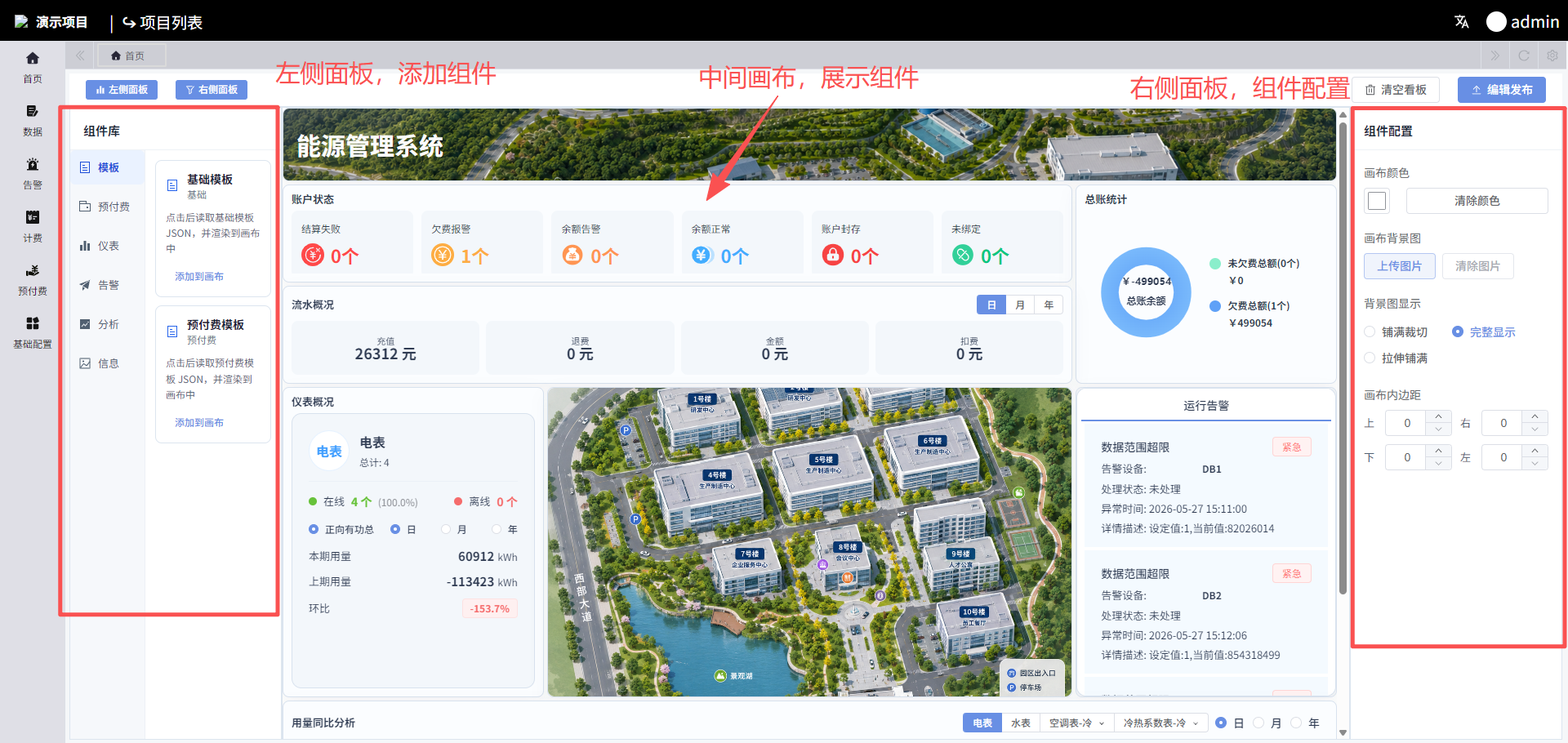Click the 基础模板 document icon
1568x743 pixels.
[172, 185]
